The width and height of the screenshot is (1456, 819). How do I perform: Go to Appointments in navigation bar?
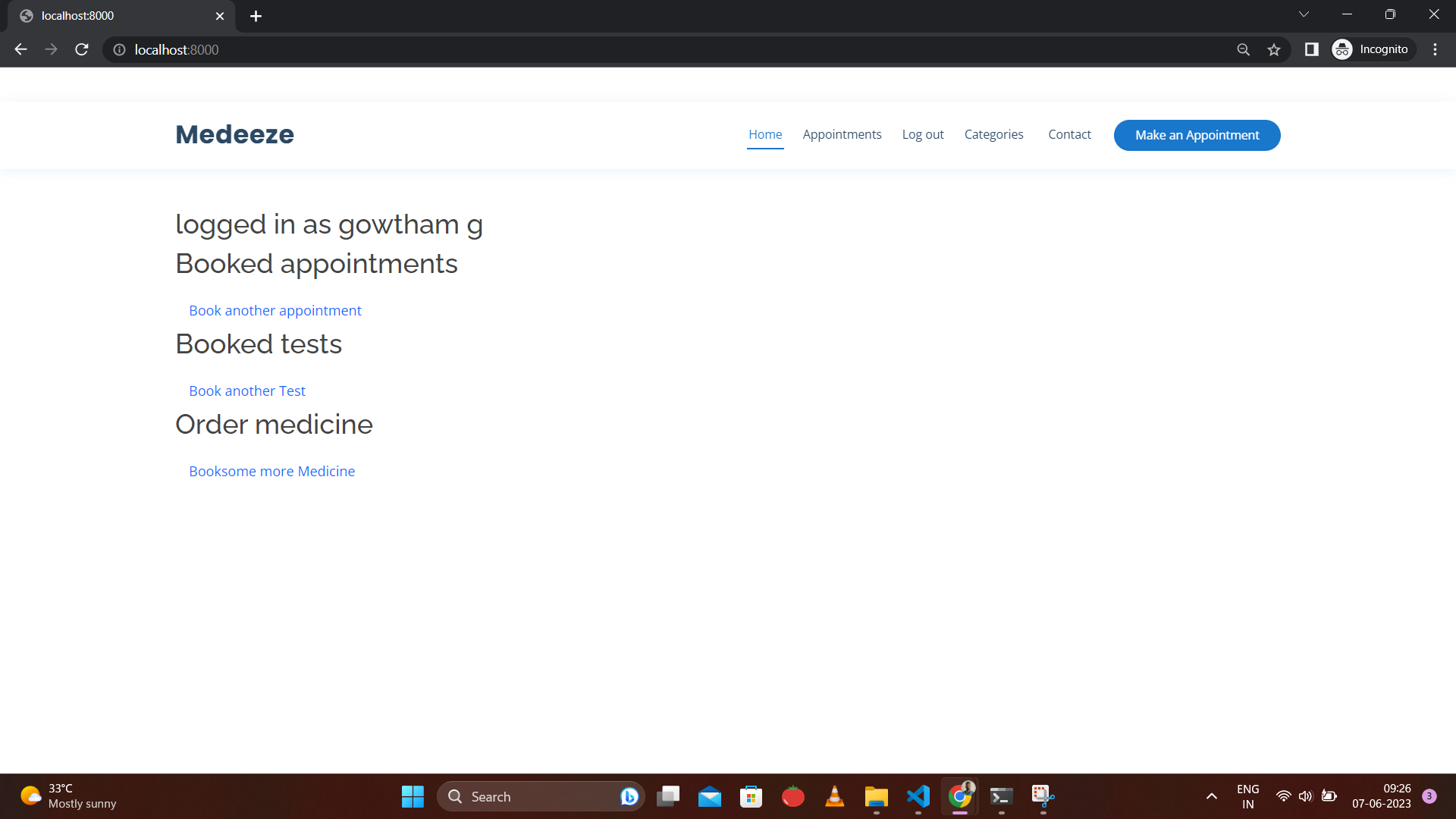842,134
